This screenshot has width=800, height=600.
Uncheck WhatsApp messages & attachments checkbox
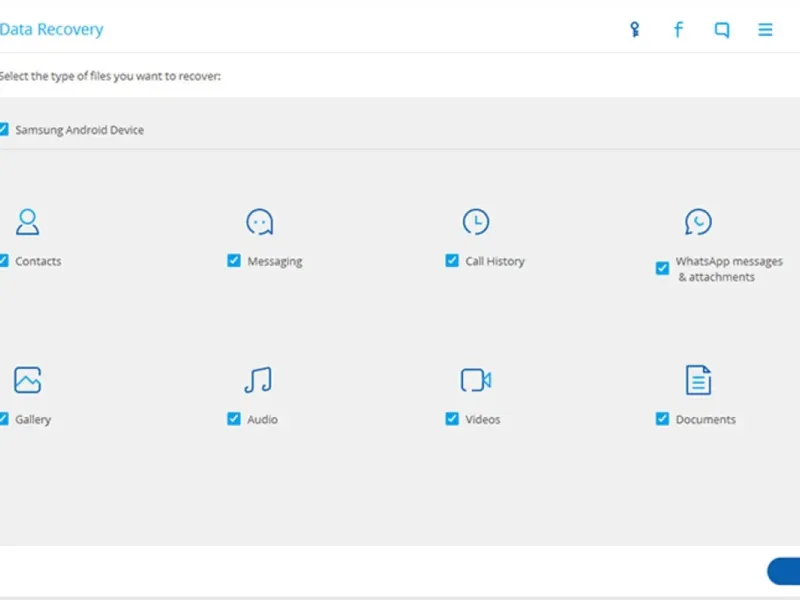[x=662, y=268]
